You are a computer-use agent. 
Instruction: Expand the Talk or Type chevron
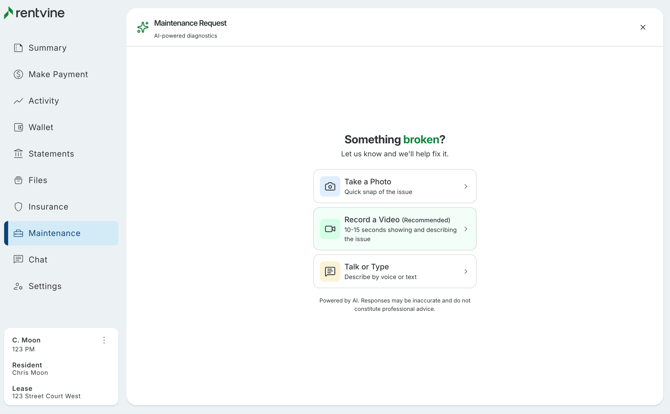[465, 272]
